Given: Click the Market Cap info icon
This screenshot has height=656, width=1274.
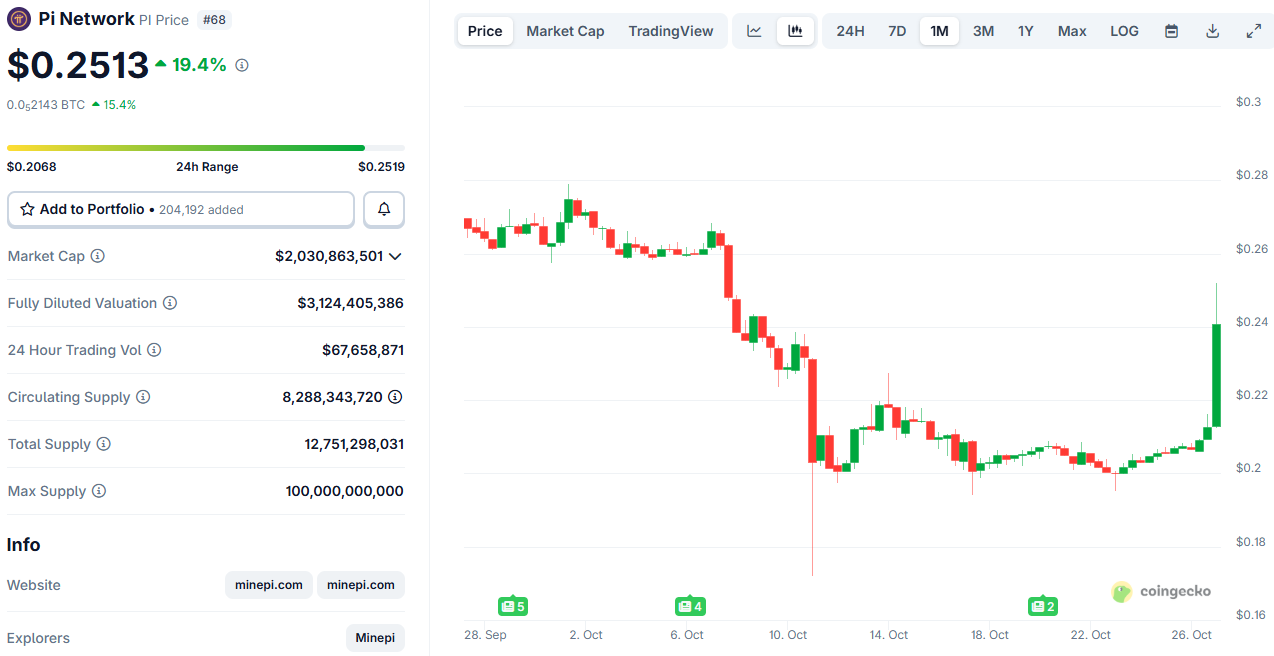Looking at the screenshot, I should (97, 256).
